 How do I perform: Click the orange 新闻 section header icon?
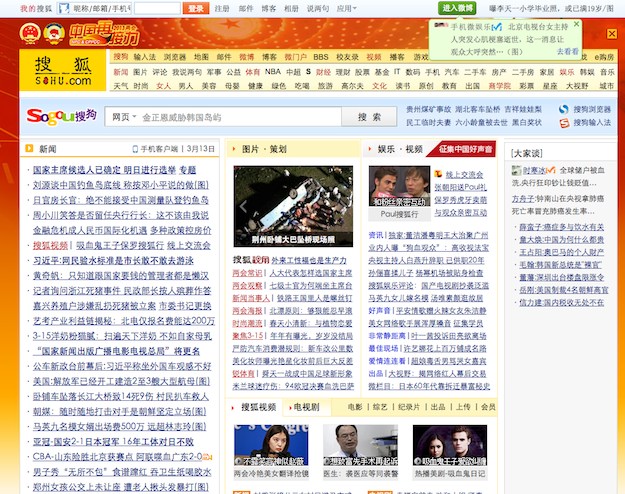(29, 148)
